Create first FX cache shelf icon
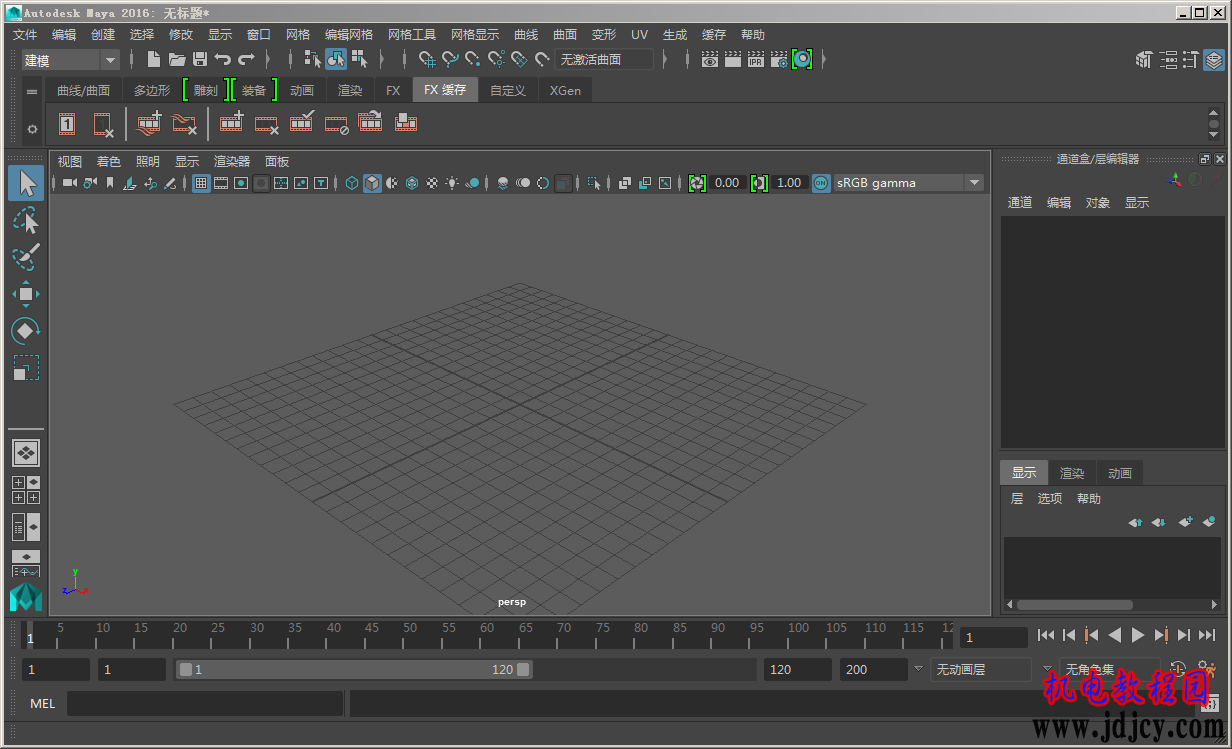 click(x=67, y=124)
